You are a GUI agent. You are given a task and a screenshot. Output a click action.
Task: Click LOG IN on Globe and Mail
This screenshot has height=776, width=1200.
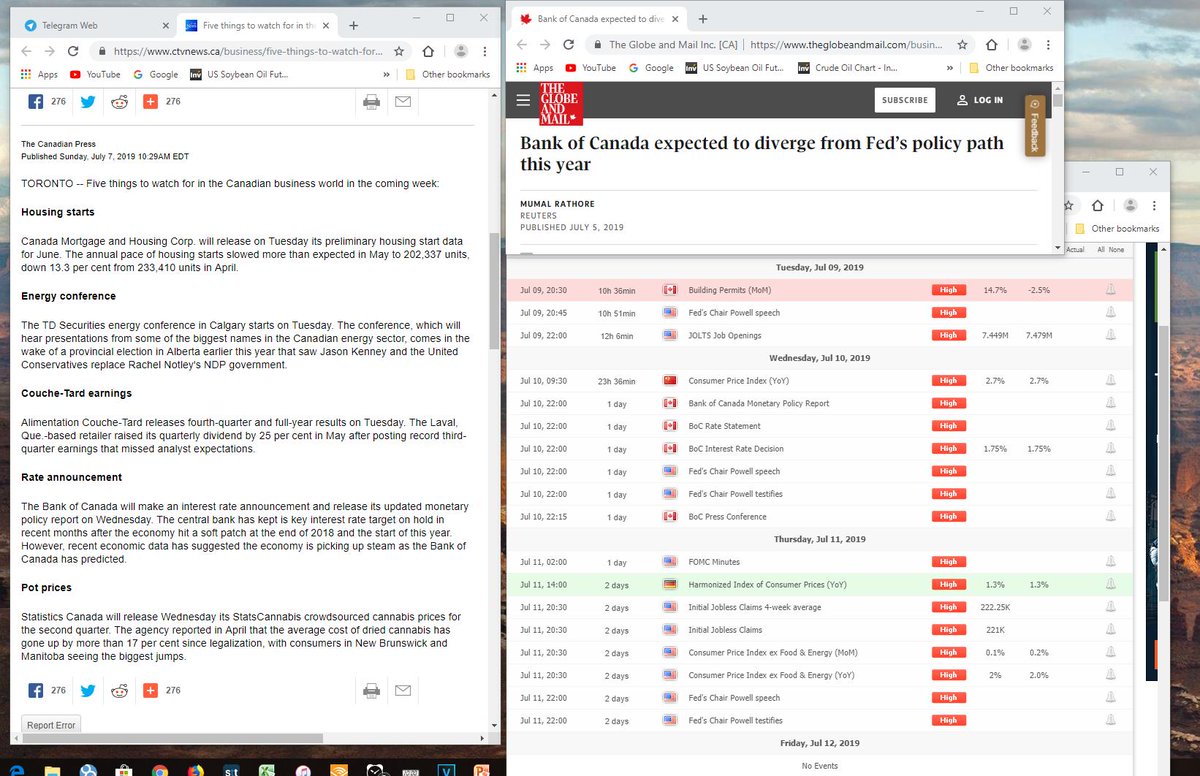coord(979,100)
